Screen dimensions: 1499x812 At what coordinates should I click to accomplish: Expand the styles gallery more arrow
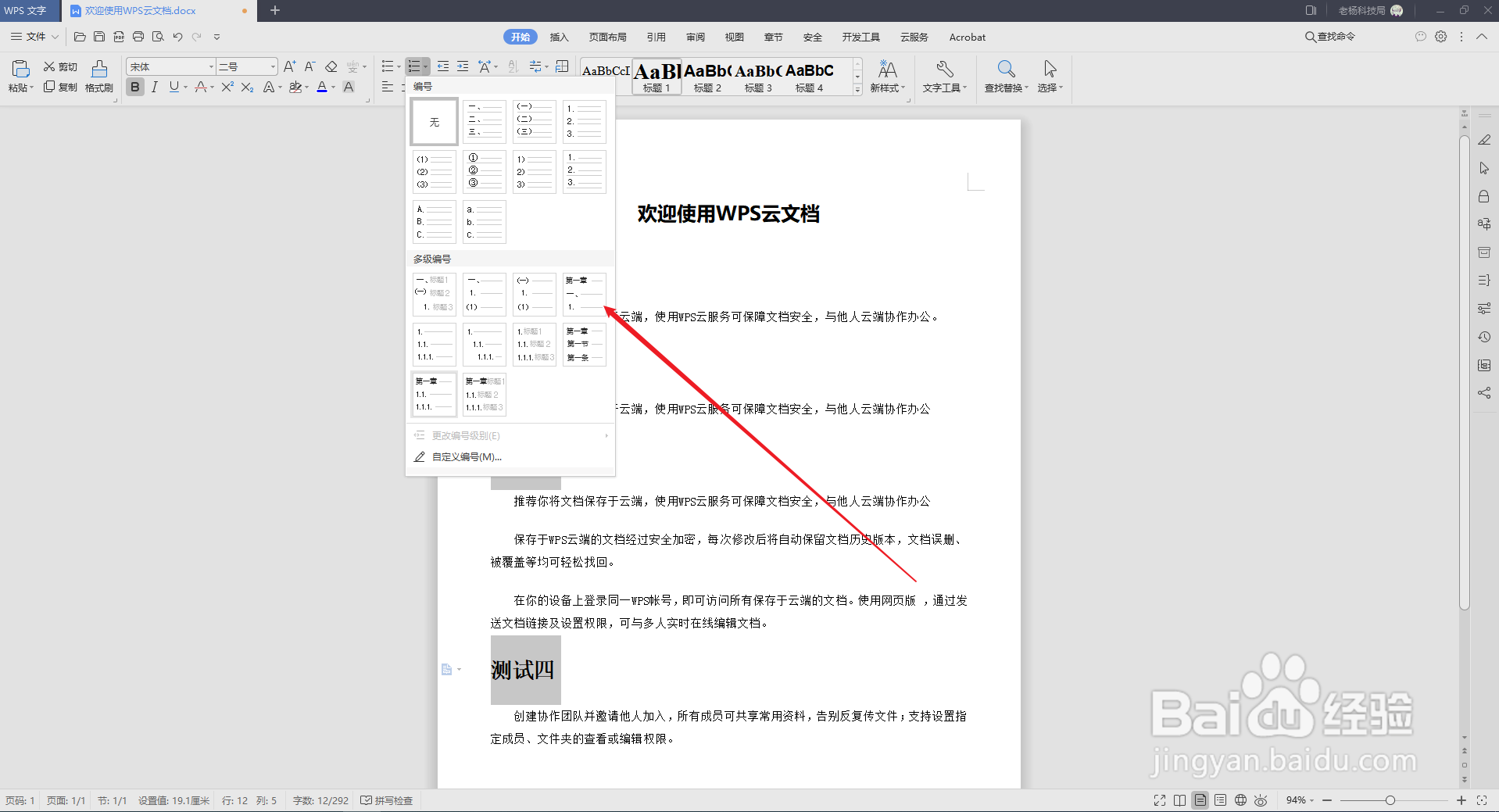tap(857, 90)
